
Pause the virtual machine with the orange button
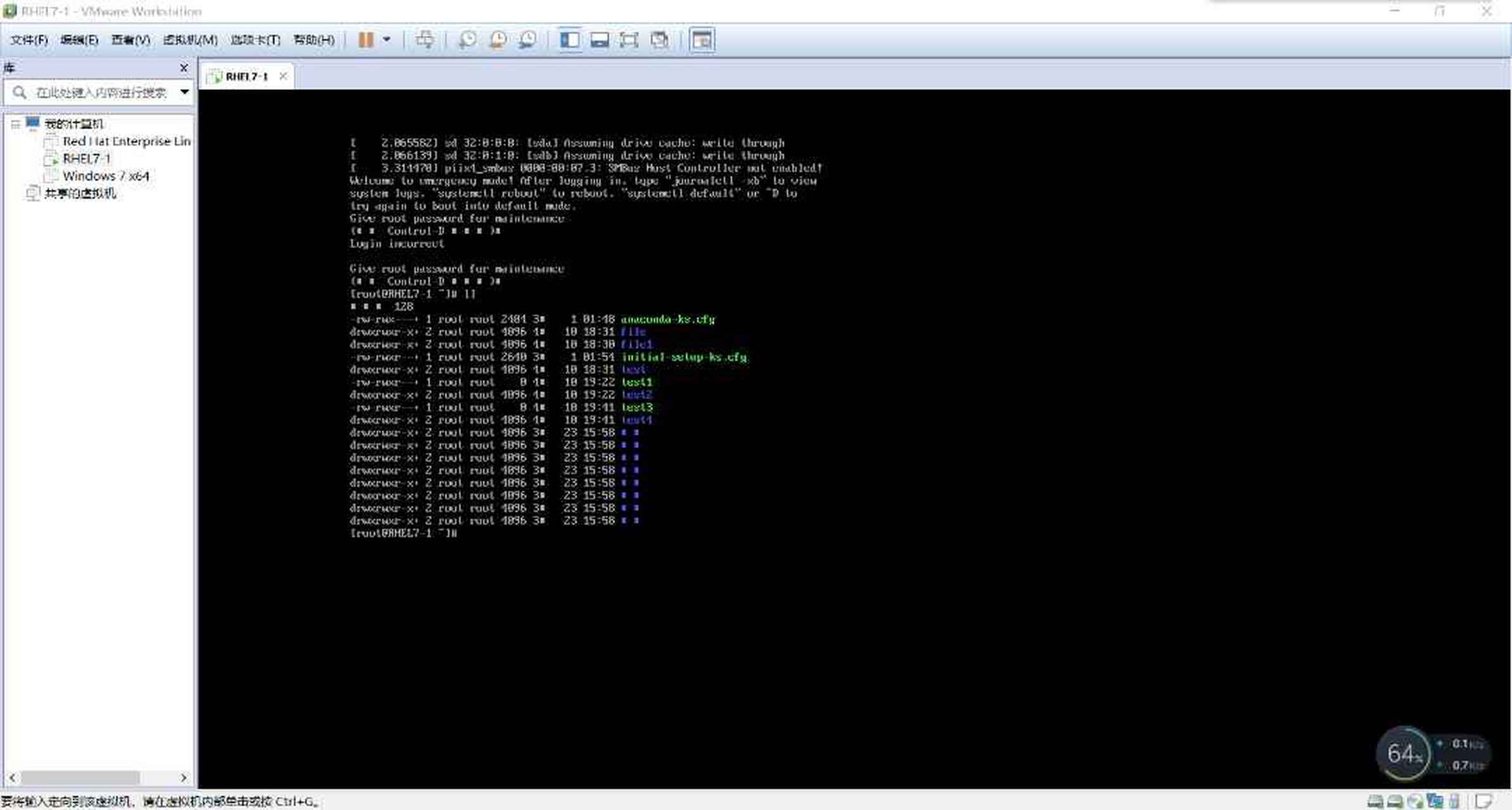click(x=366, y=40)
